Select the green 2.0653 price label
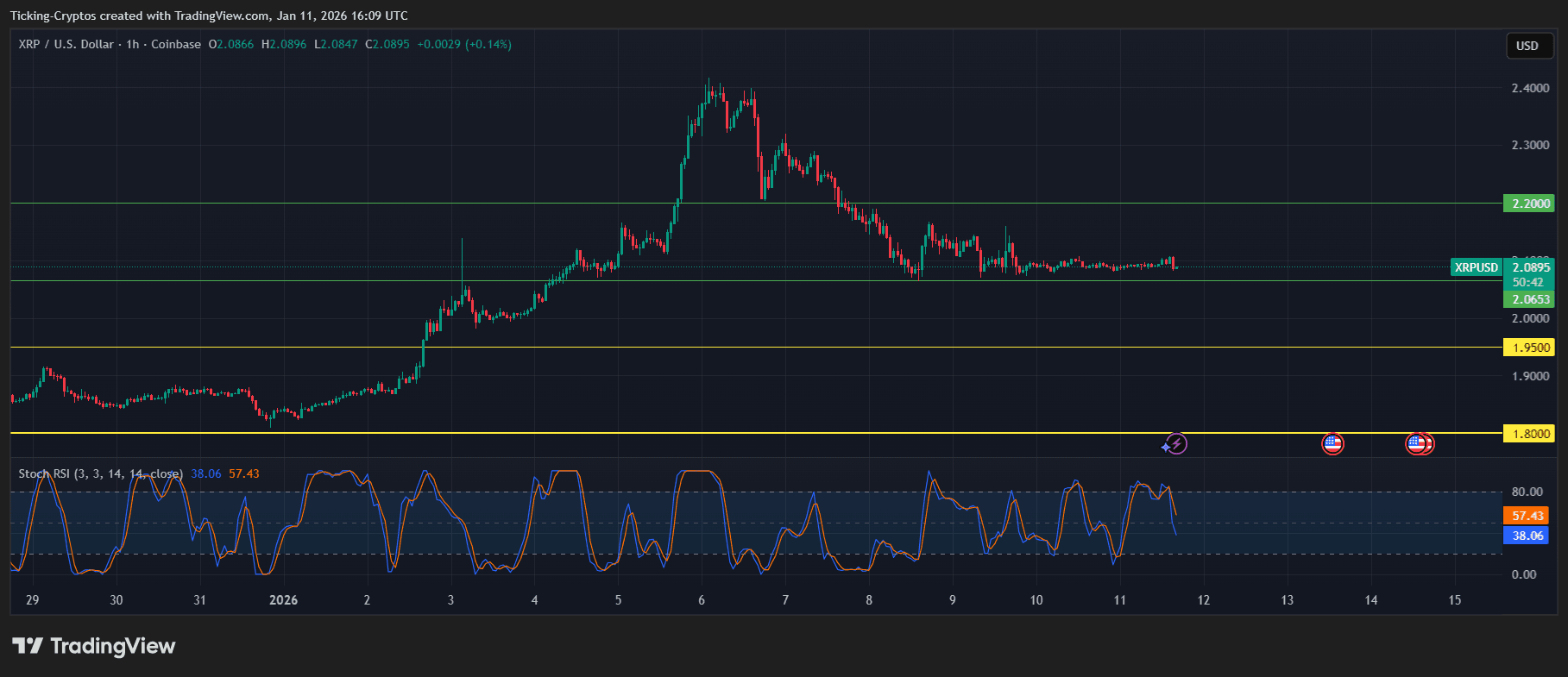Viewport: 1568px width, 677px height. [x=1528, y=299]
